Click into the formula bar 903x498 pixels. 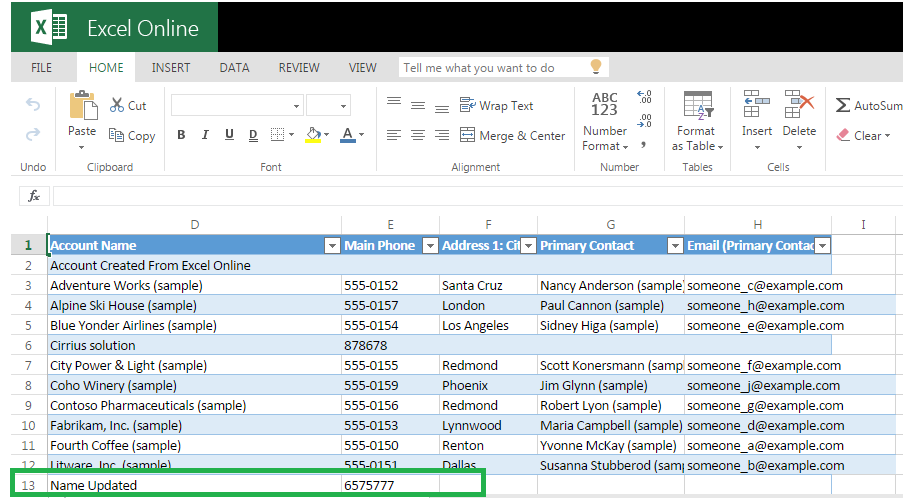click(478, 196)
